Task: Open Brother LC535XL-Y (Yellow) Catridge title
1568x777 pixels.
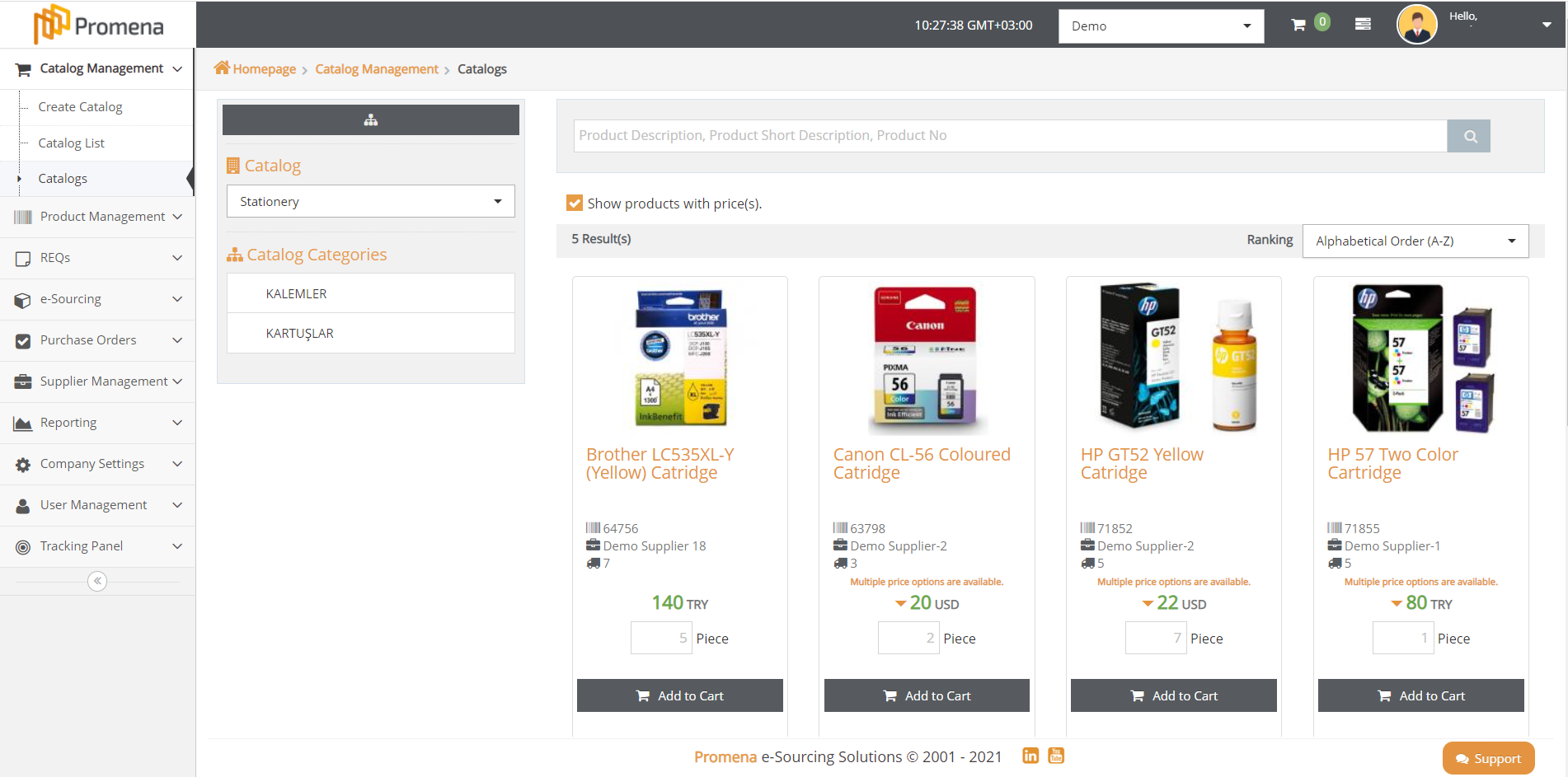Action: point(660,464)
